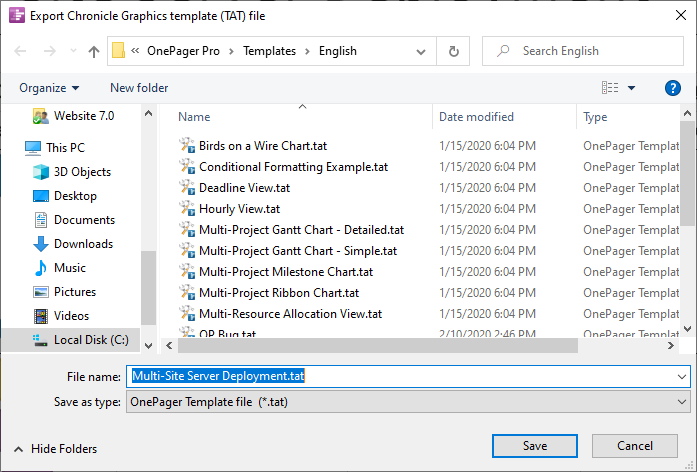The height and width of the screenshot is (472, 697).
Task: Select Birds on a Wire Chart.tat file icon
Action: 187,146
